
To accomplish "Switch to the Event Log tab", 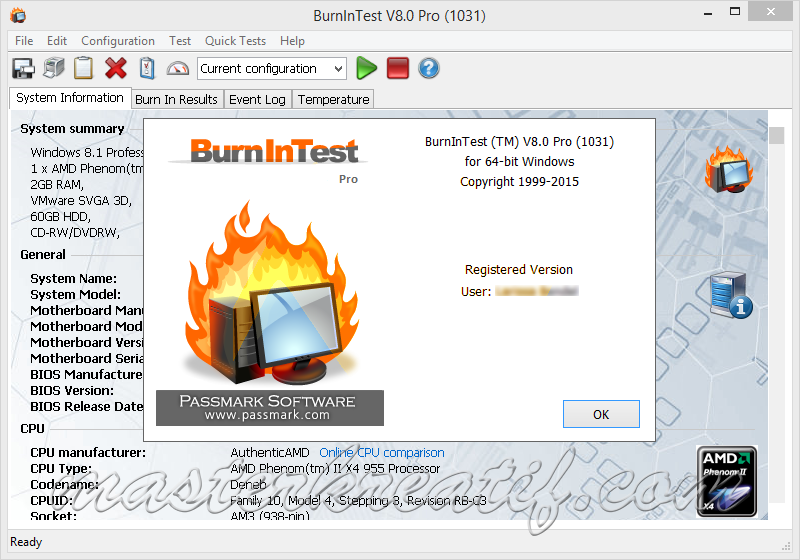I will pos(257,99).
